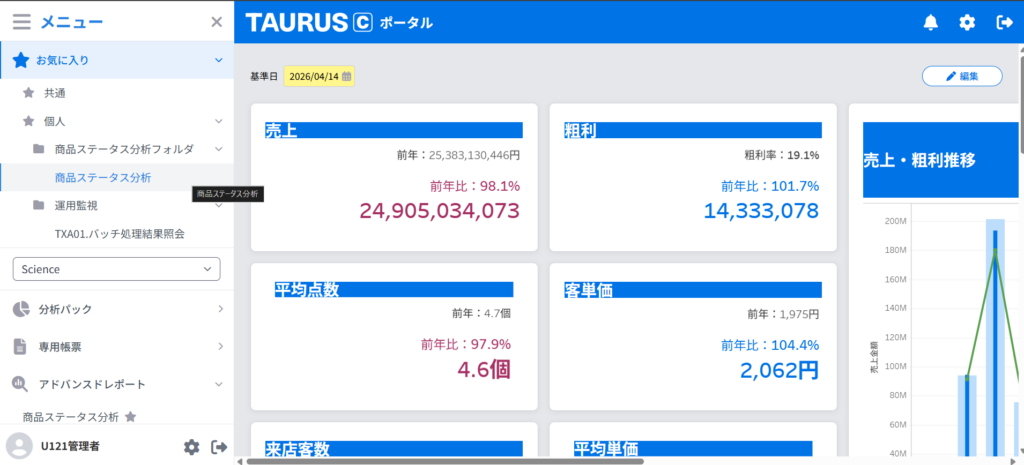Collapse the アドバンスドレポート chevron

click(220, 383)
